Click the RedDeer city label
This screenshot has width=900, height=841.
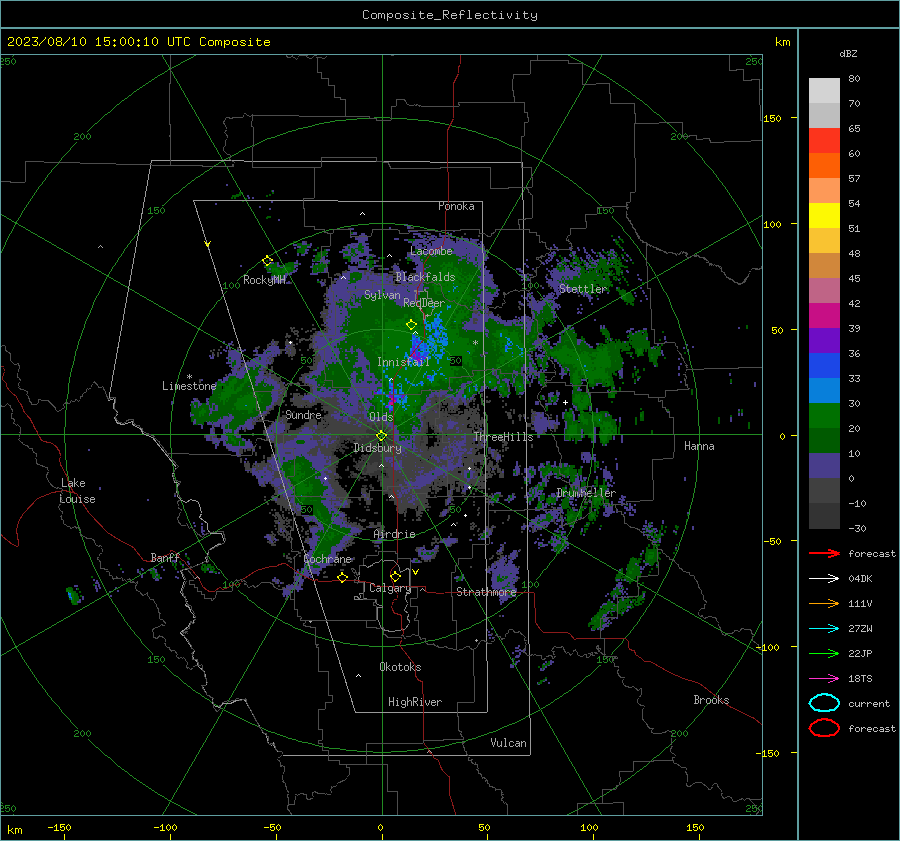click(424, 303)
